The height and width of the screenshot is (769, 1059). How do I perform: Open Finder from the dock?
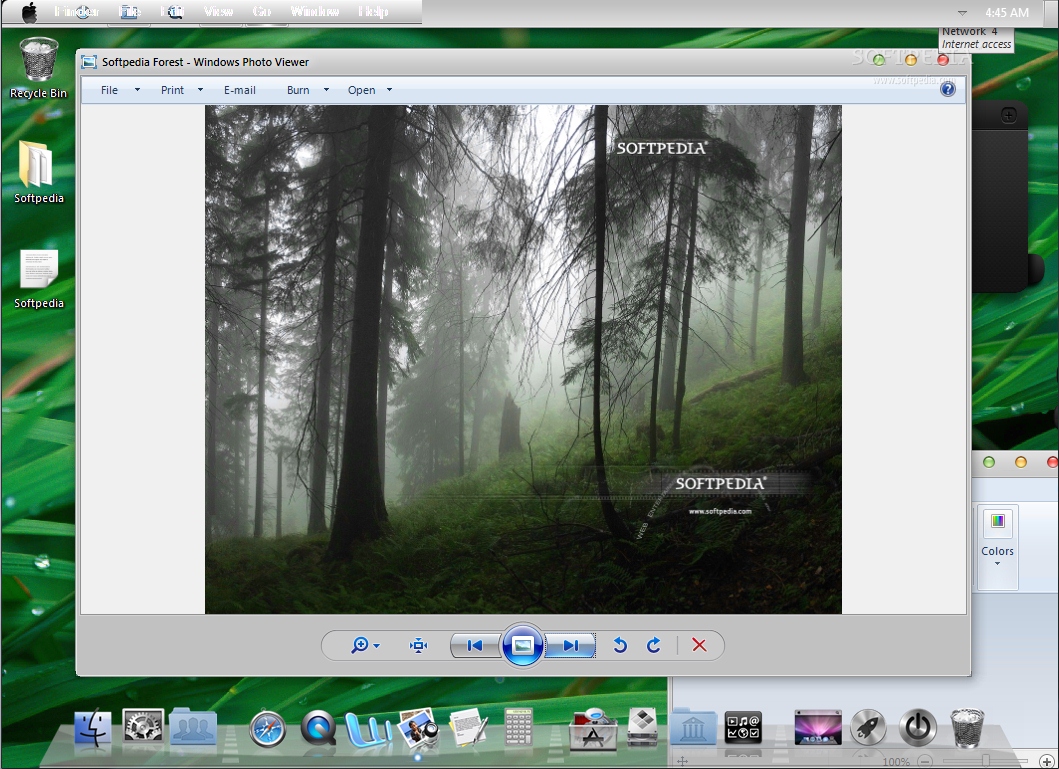coord(93,728)
